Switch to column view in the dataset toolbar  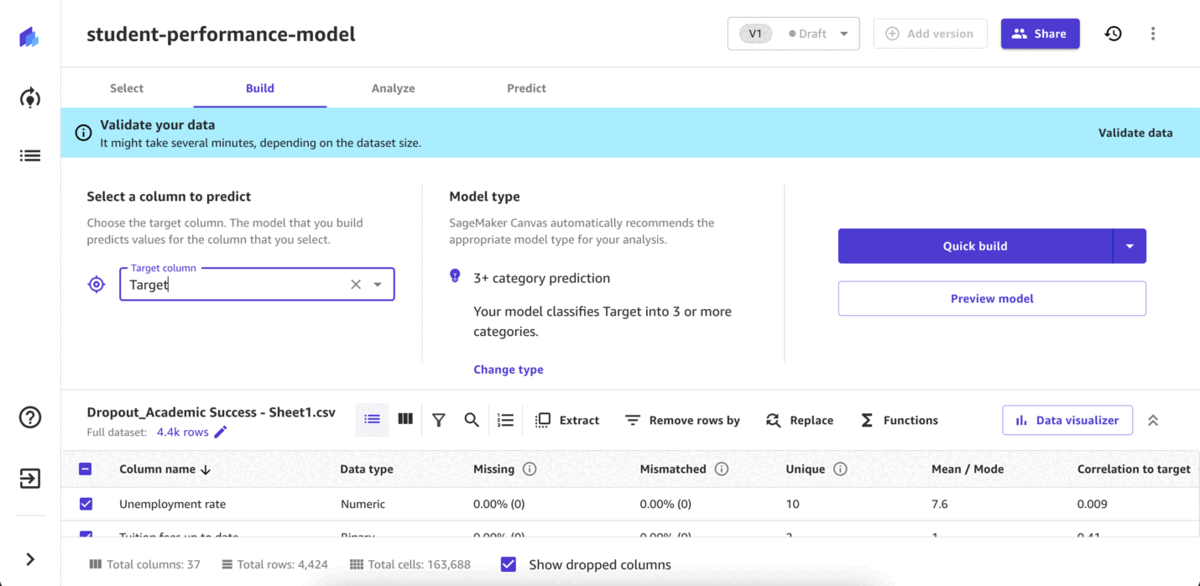(x=405, y=419)
